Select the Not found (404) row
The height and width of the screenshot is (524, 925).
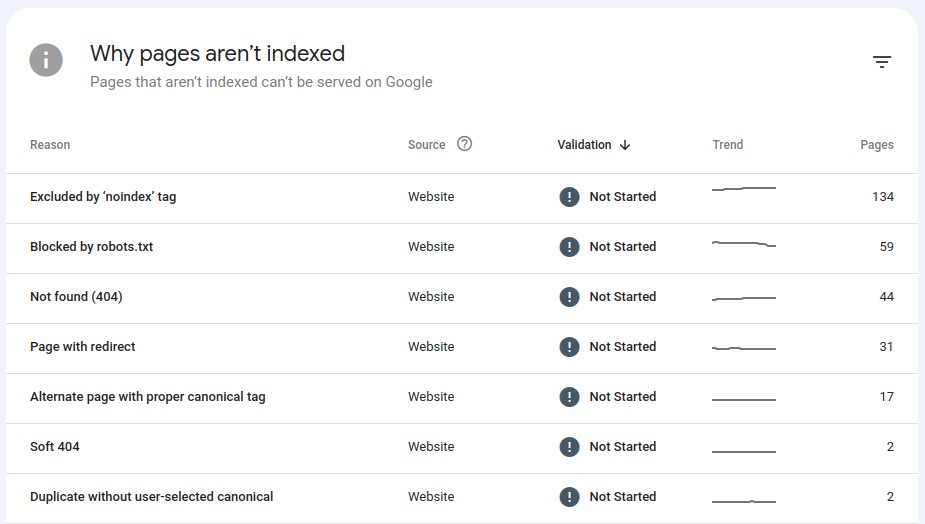coord(76,297)
